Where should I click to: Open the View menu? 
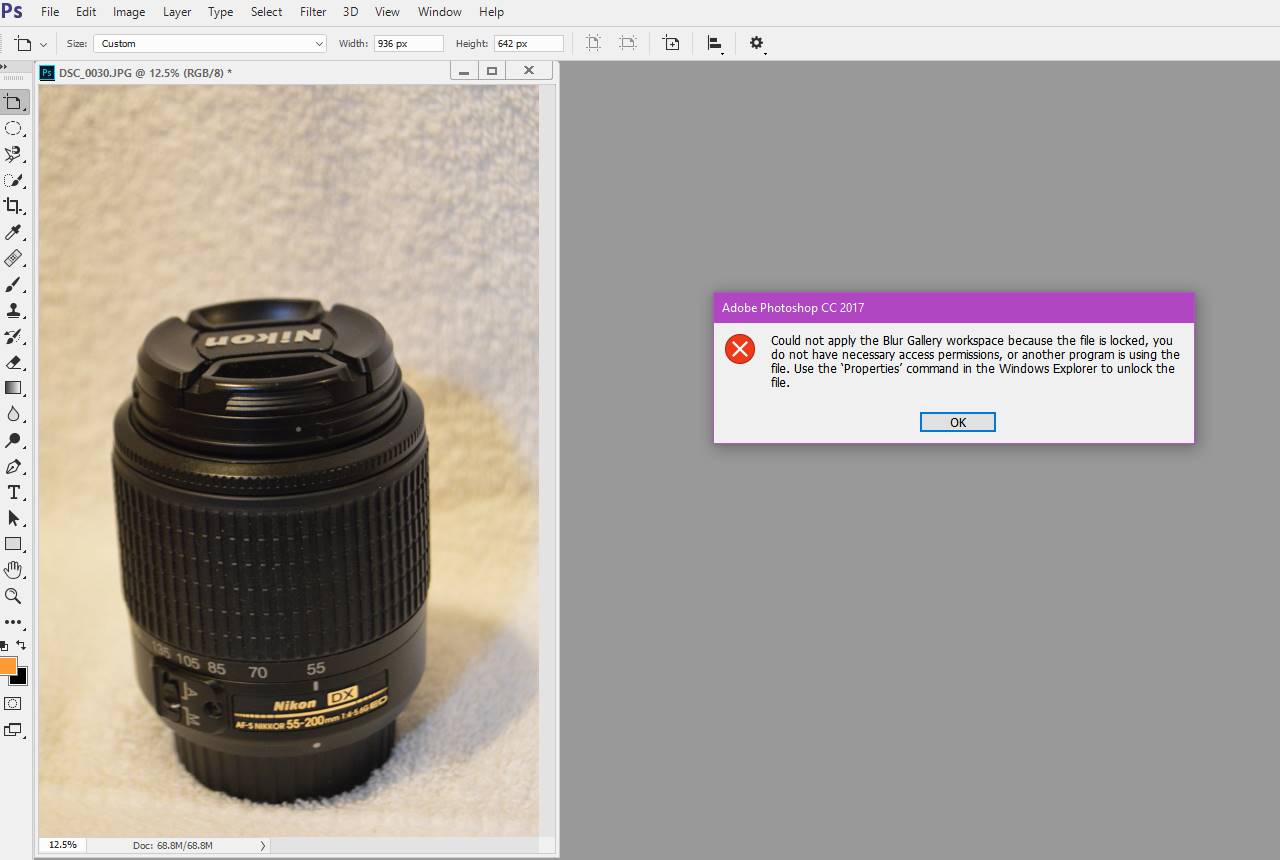pos(387,12)
